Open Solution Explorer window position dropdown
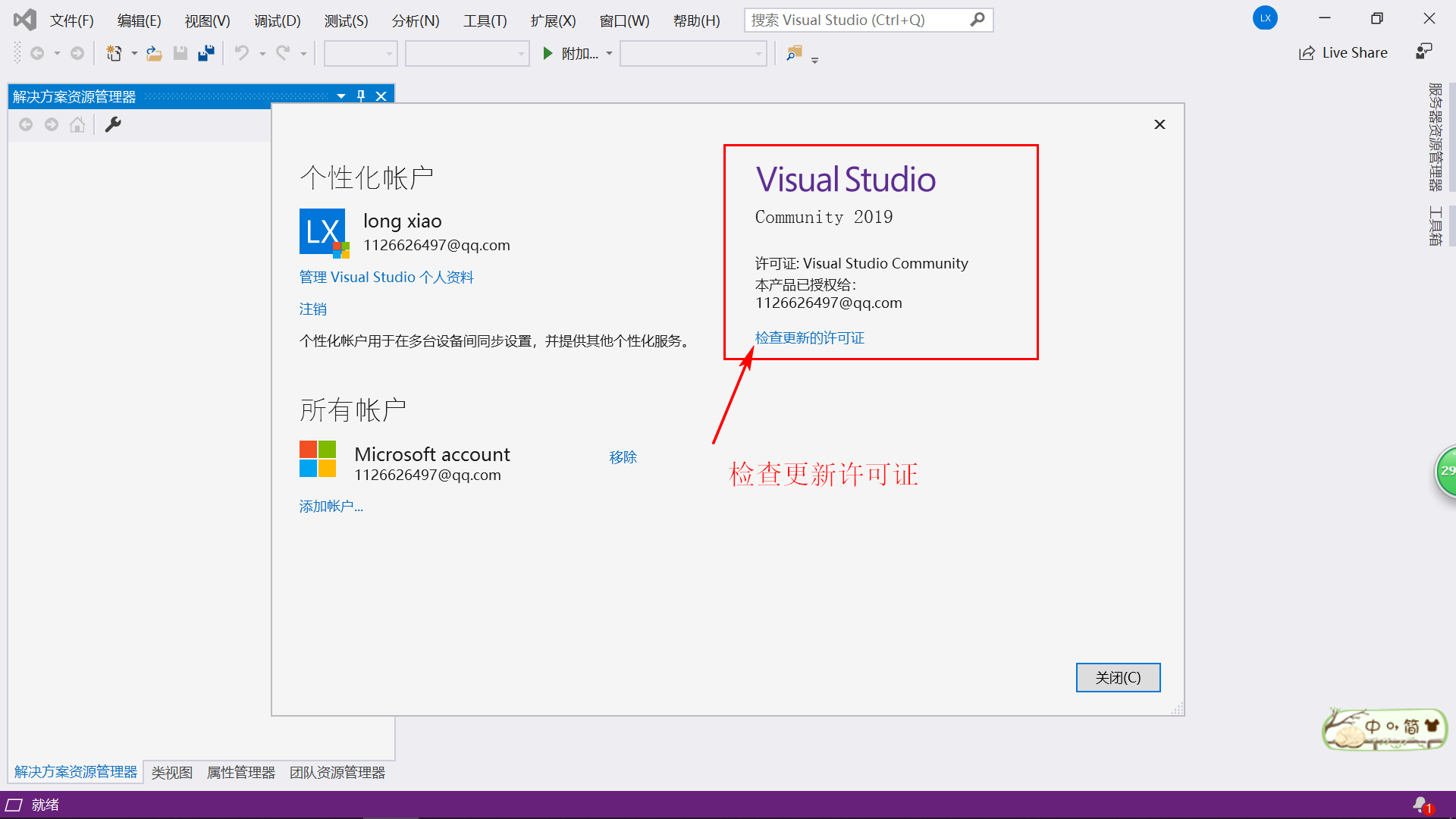The image size is (1456, 819). click(x=341, y=96)
